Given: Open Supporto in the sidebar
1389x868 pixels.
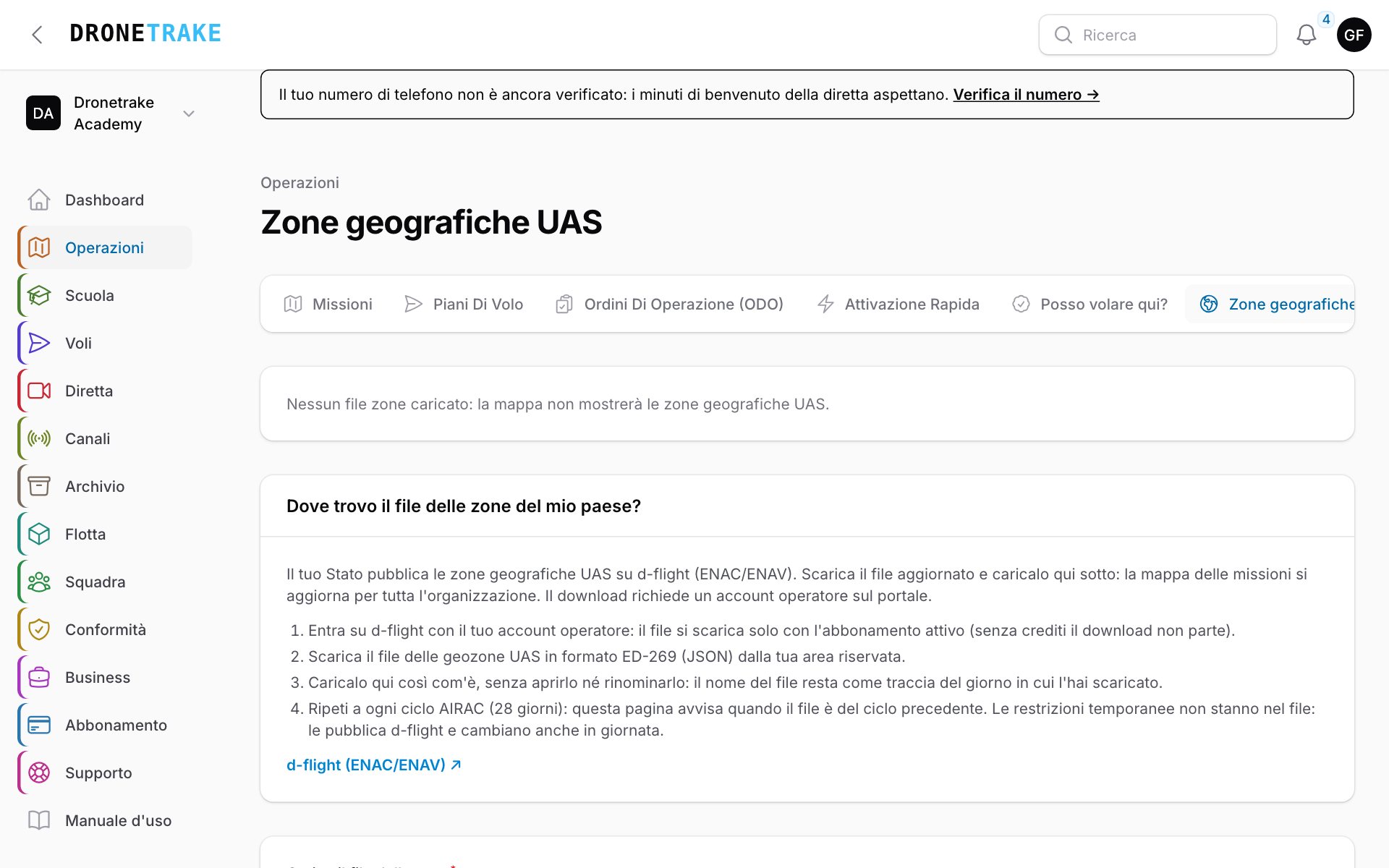Looking at the screenshot, I should tap(106, 773).
